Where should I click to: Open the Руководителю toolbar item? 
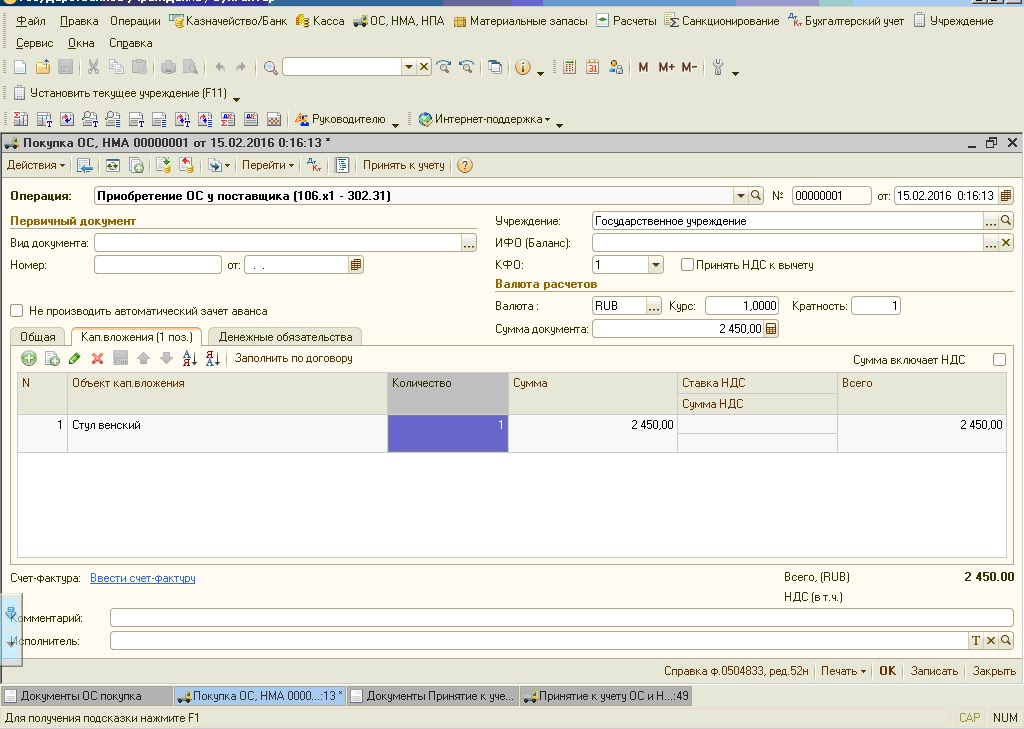pyautogui.click(x=341, y=119)
